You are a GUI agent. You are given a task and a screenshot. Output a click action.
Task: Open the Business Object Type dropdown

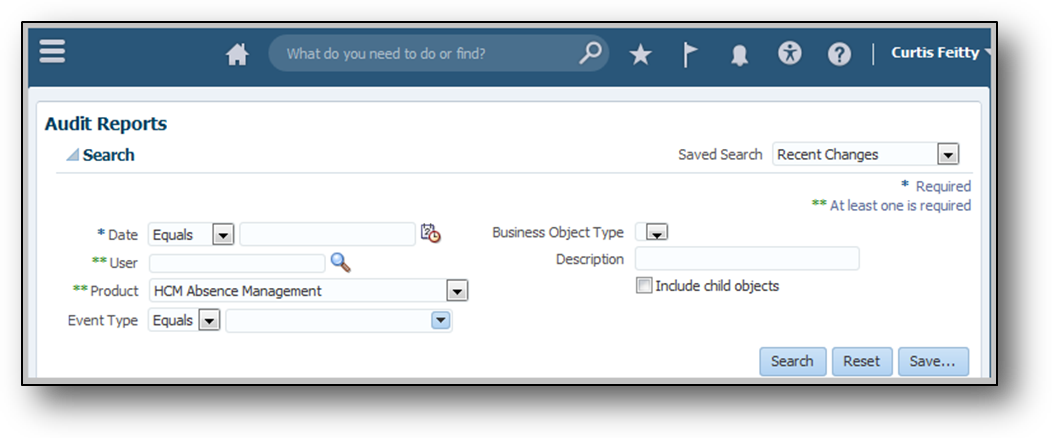656,233
